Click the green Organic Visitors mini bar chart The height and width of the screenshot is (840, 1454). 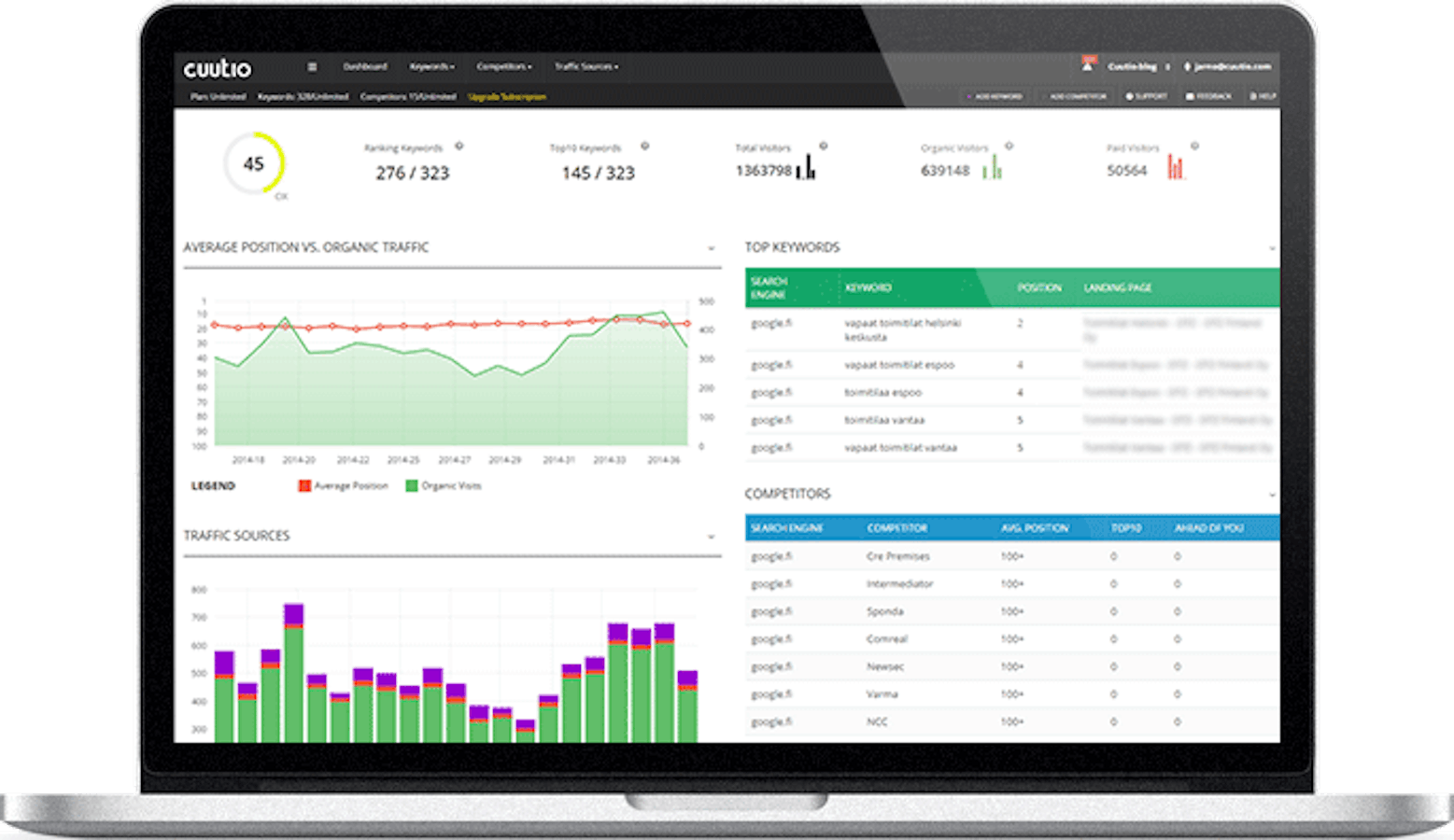(992, 167)
